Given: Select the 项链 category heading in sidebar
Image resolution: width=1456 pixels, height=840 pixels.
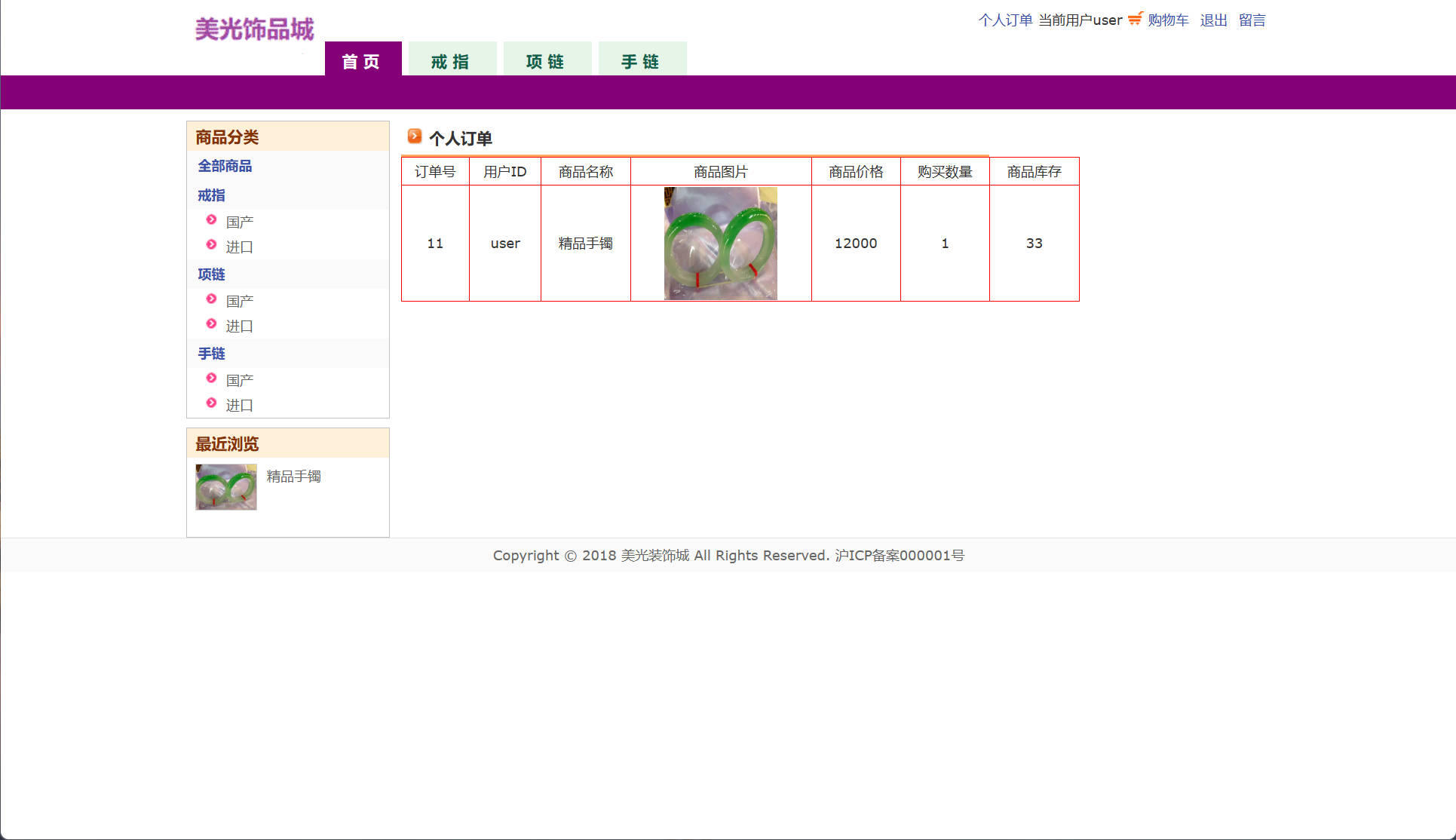Looking at the screenshot, I should [x=211, y=274].
